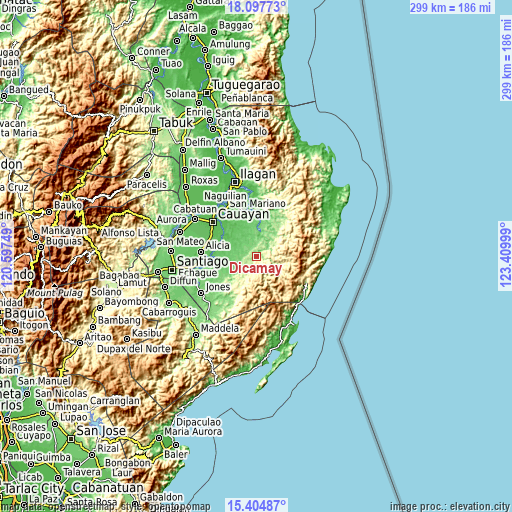Click the Cauayan city square marker
Viewport: 512px width, 512px height.
coord(213,222)
